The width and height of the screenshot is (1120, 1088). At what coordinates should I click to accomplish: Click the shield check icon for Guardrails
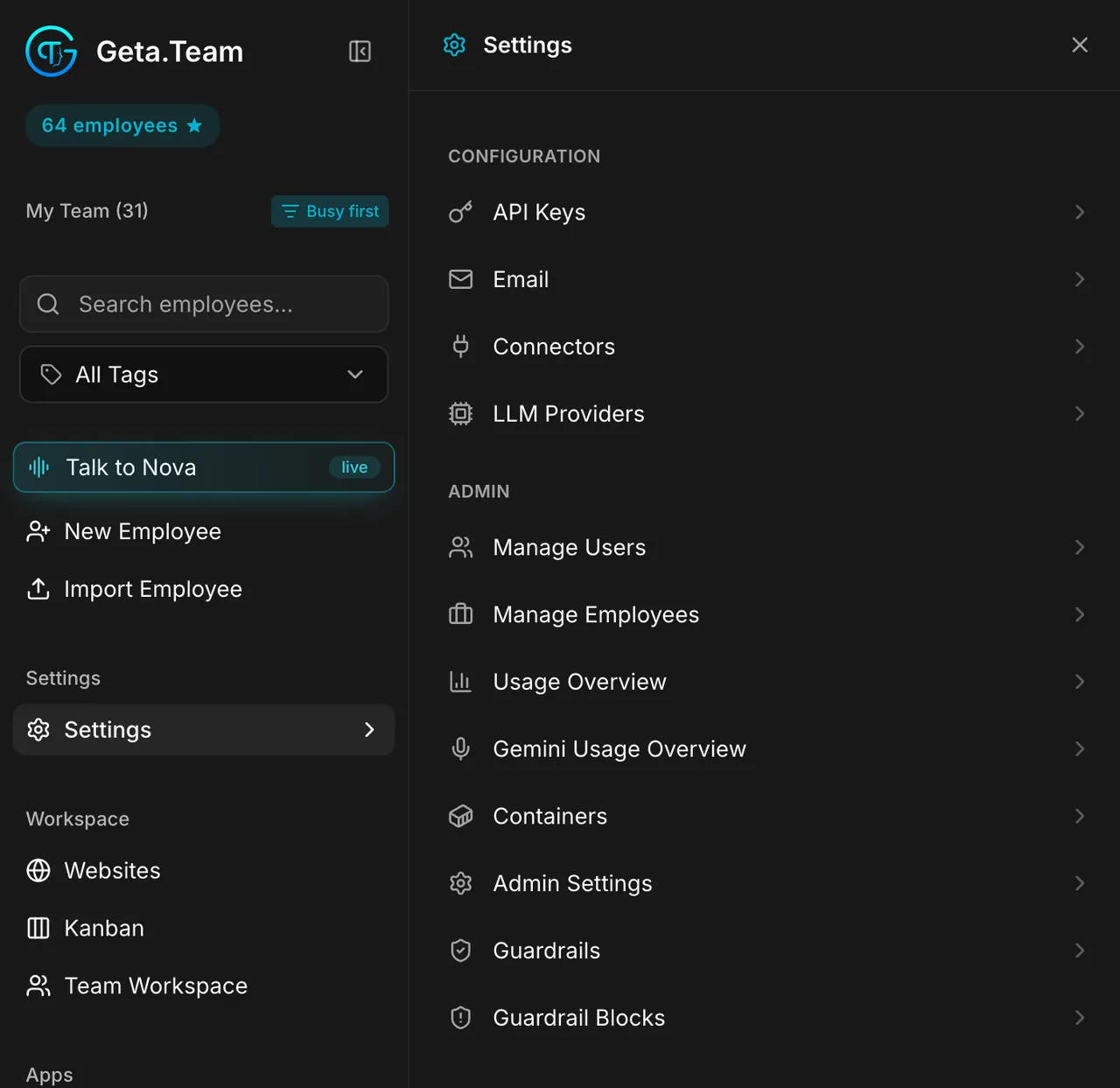click(x=460, y=951)
